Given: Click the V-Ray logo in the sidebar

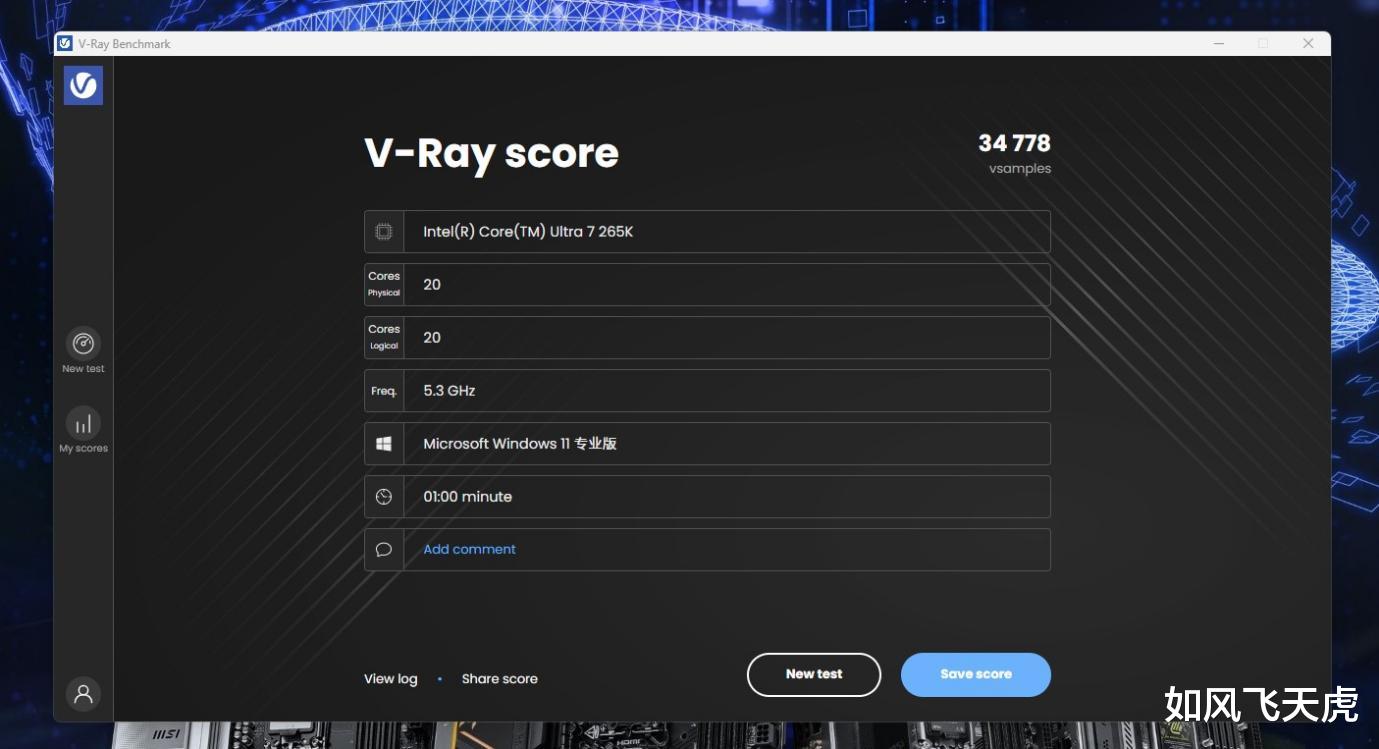Looking at the screenshot, I should point(83,85).
